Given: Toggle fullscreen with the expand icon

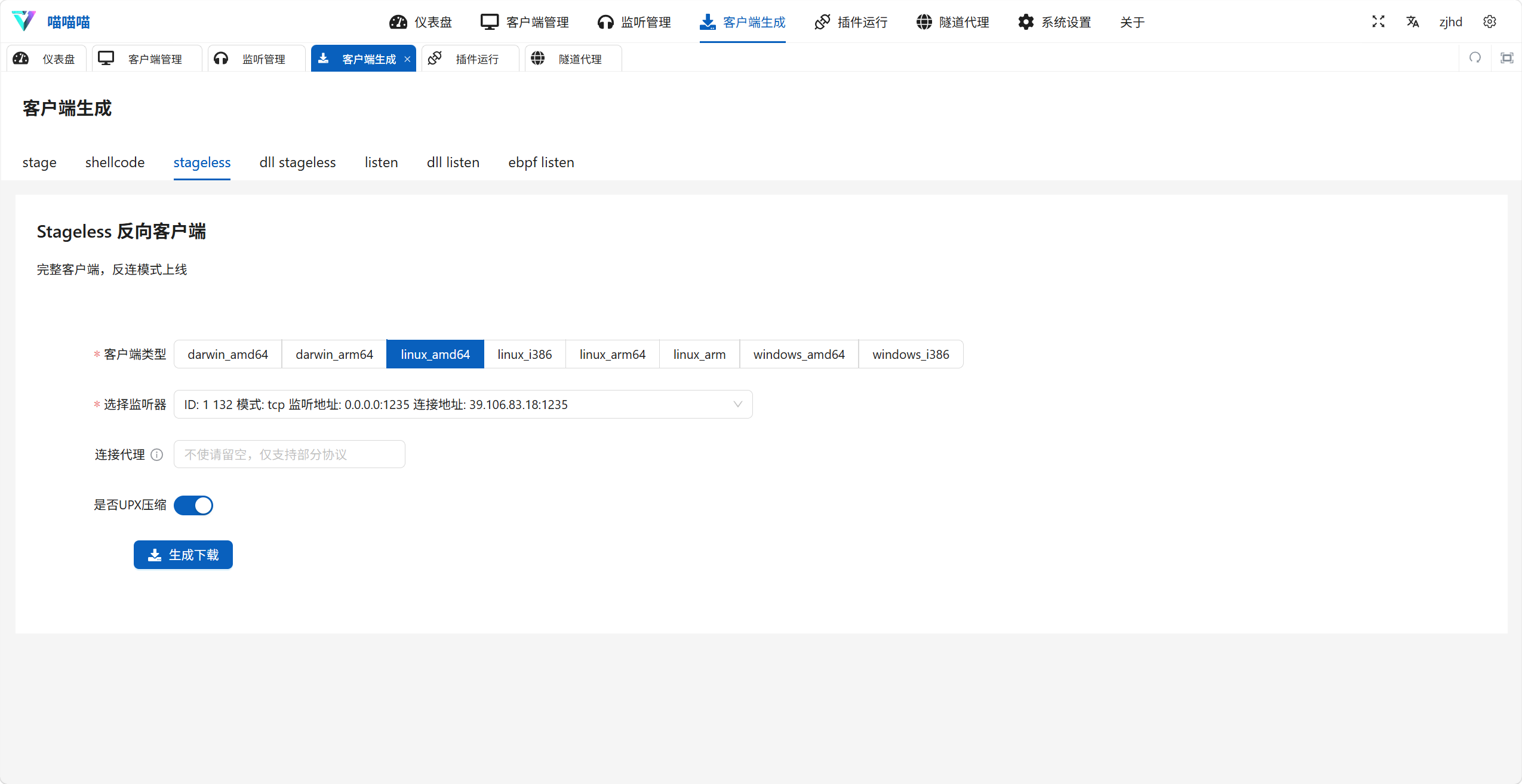Looking at the screenshot, I should click(1378, 21).
